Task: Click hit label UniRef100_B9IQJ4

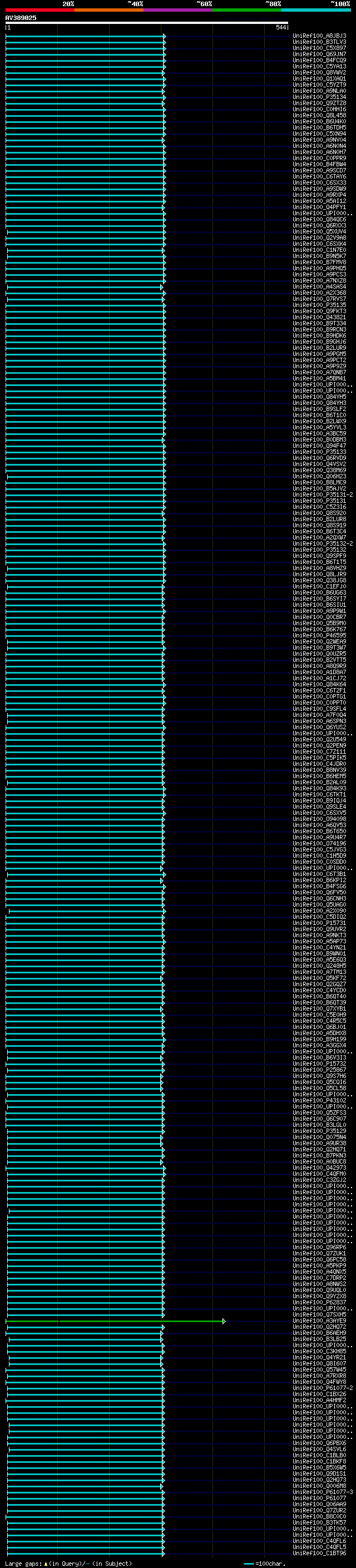Action: pyautogui.click(x=319, y=800)
